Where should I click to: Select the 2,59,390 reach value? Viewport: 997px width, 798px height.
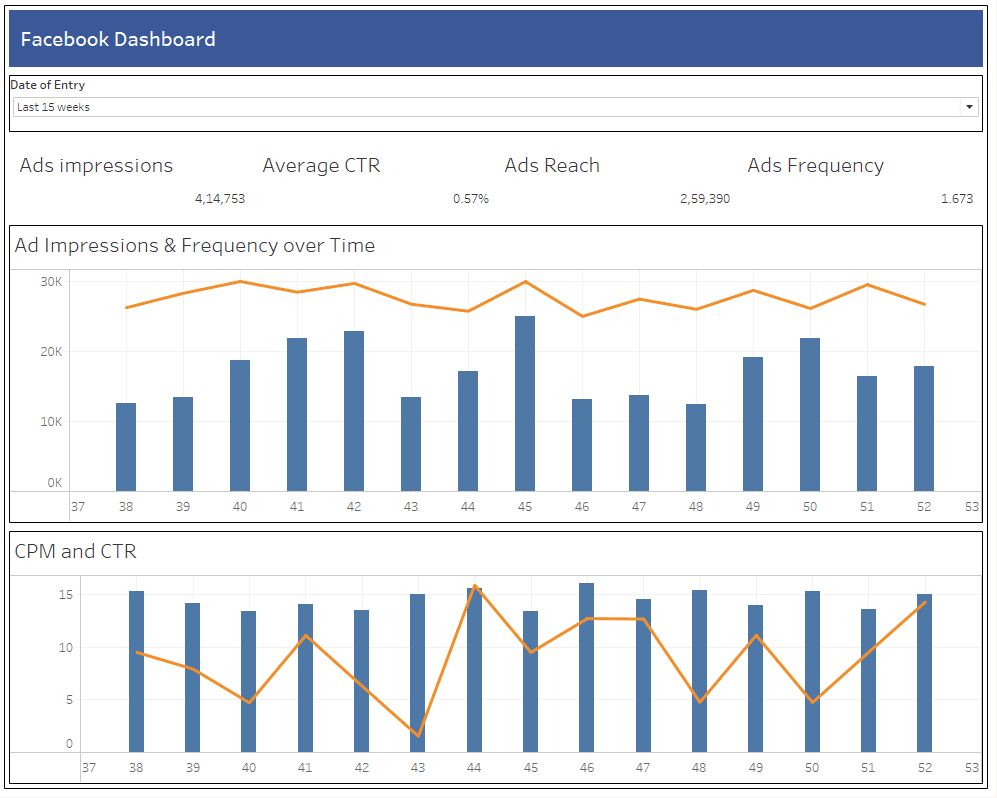point(705,198)
